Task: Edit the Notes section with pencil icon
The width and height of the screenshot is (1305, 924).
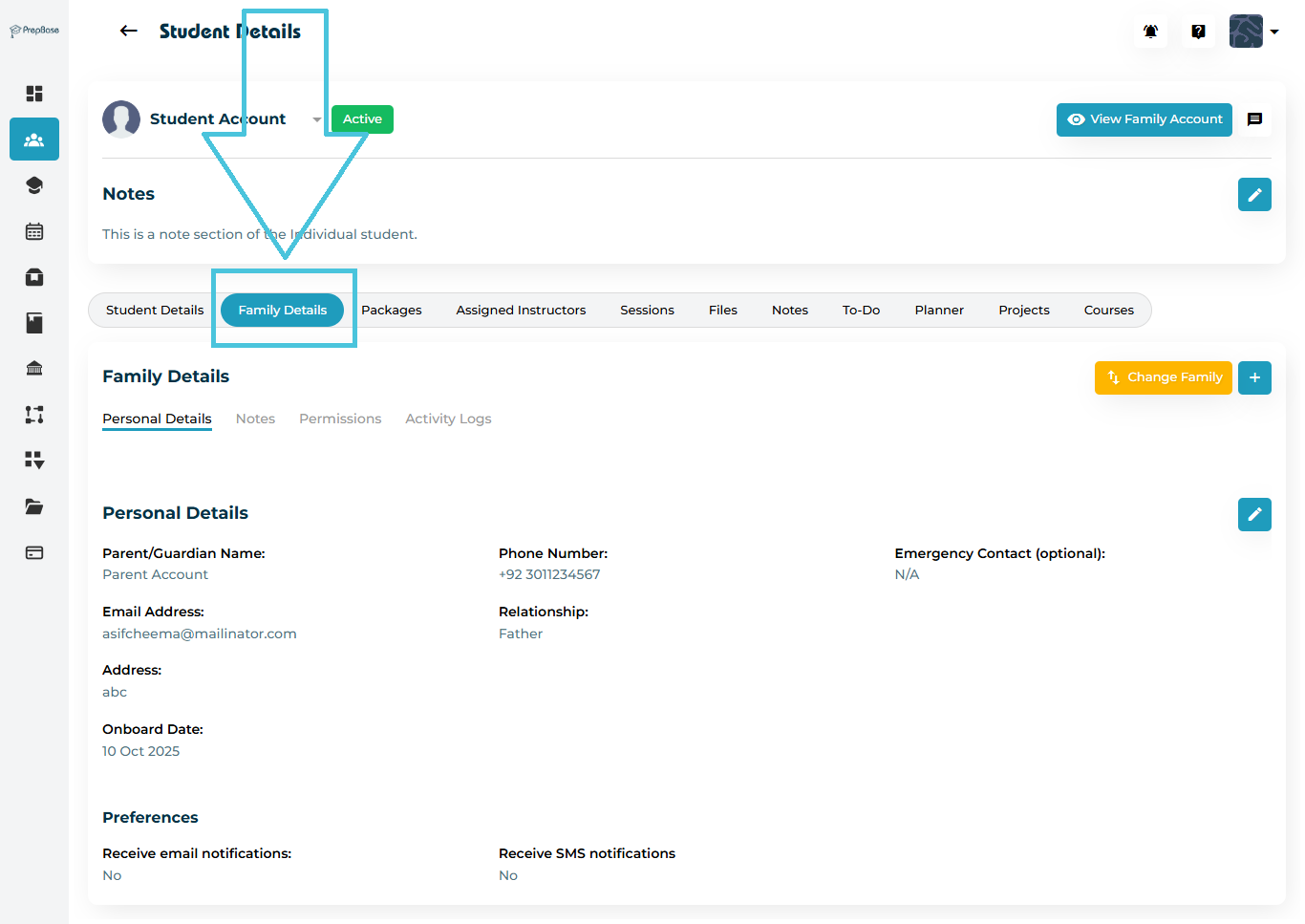Action: click(1253, 195)
